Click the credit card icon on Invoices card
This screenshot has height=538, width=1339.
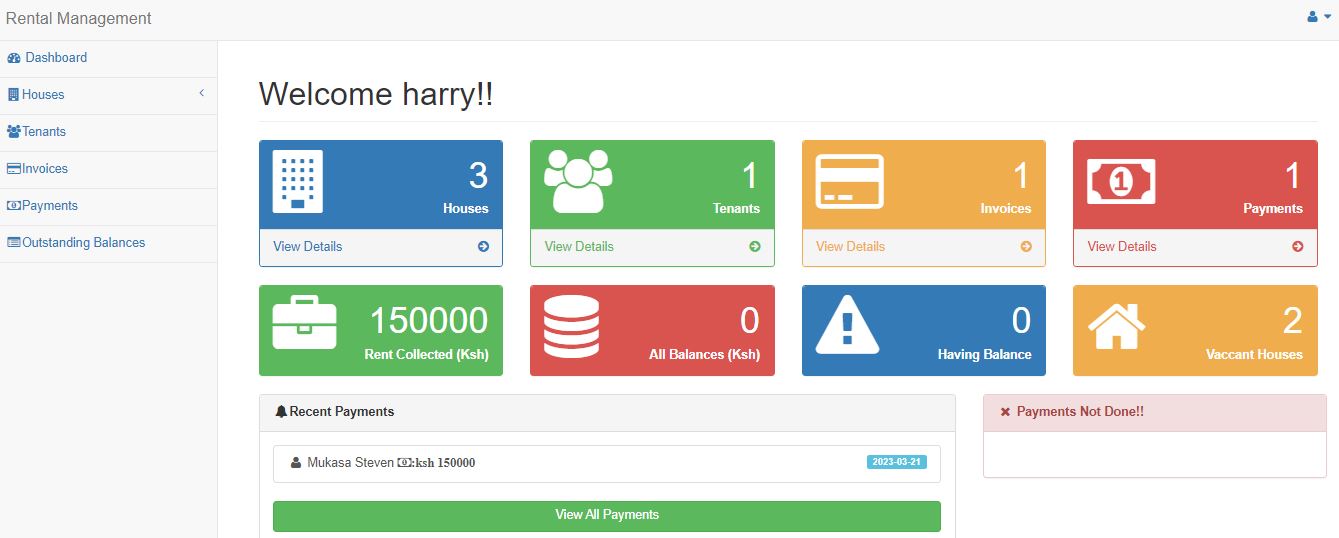tap(850, 181)
